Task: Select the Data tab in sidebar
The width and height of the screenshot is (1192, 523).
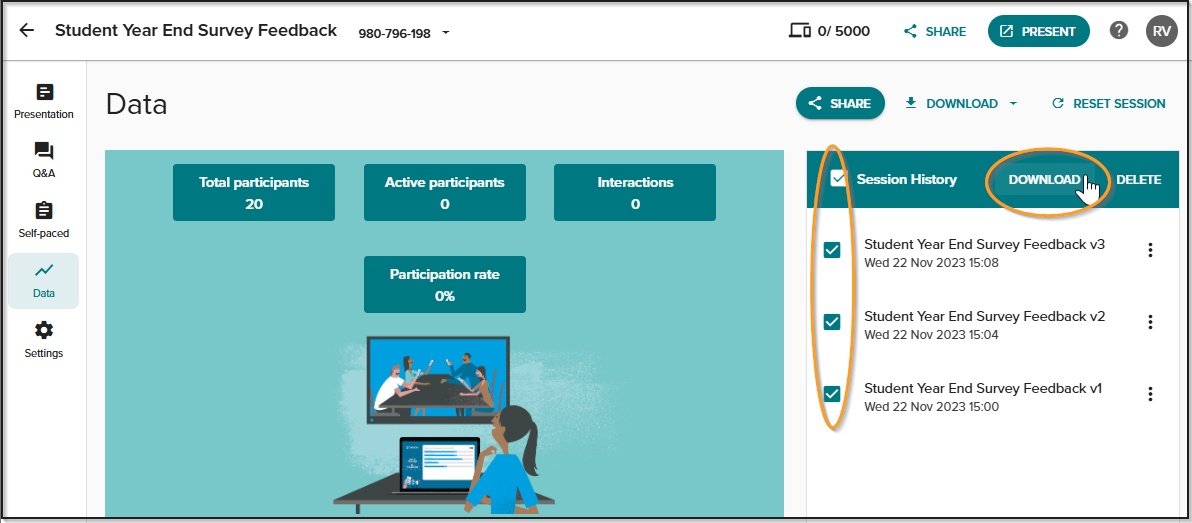Action: point(44,281)
